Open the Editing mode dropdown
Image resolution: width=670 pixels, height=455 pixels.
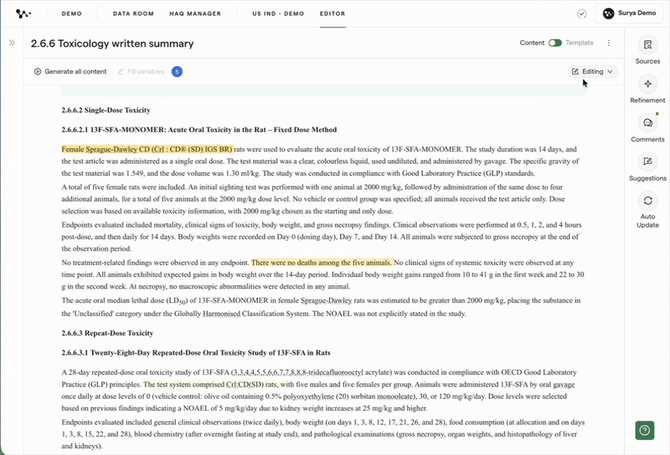click(593, 71)
